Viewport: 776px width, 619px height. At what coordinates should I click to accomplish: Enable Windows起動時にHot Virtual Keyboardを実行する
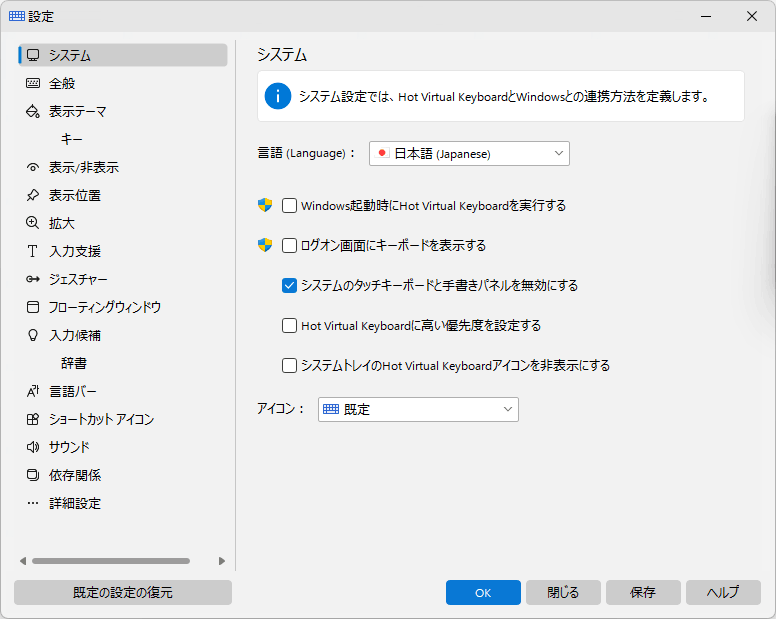(x=290, y=205)
